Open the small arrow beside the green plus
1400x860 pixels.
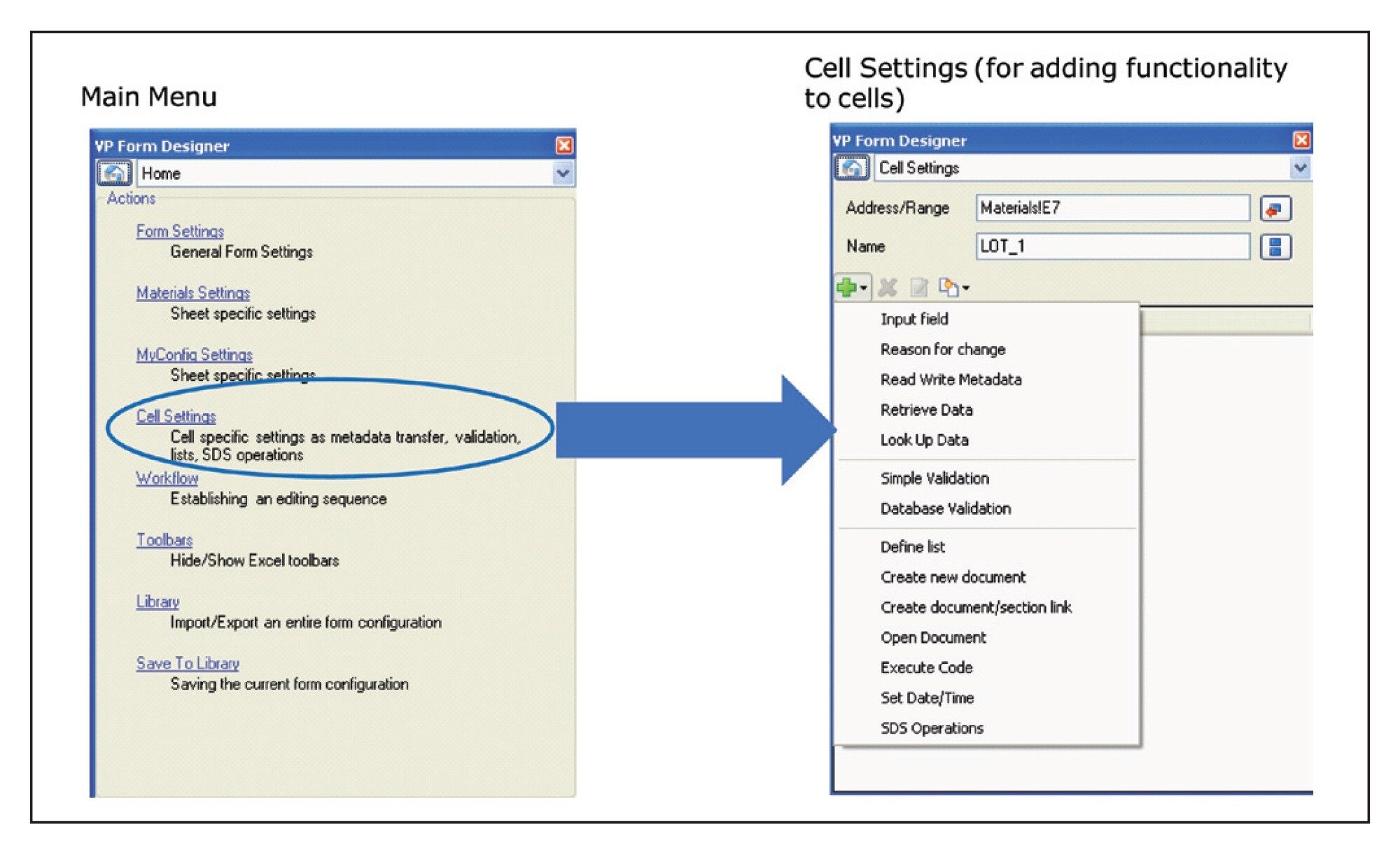(864, 288)
